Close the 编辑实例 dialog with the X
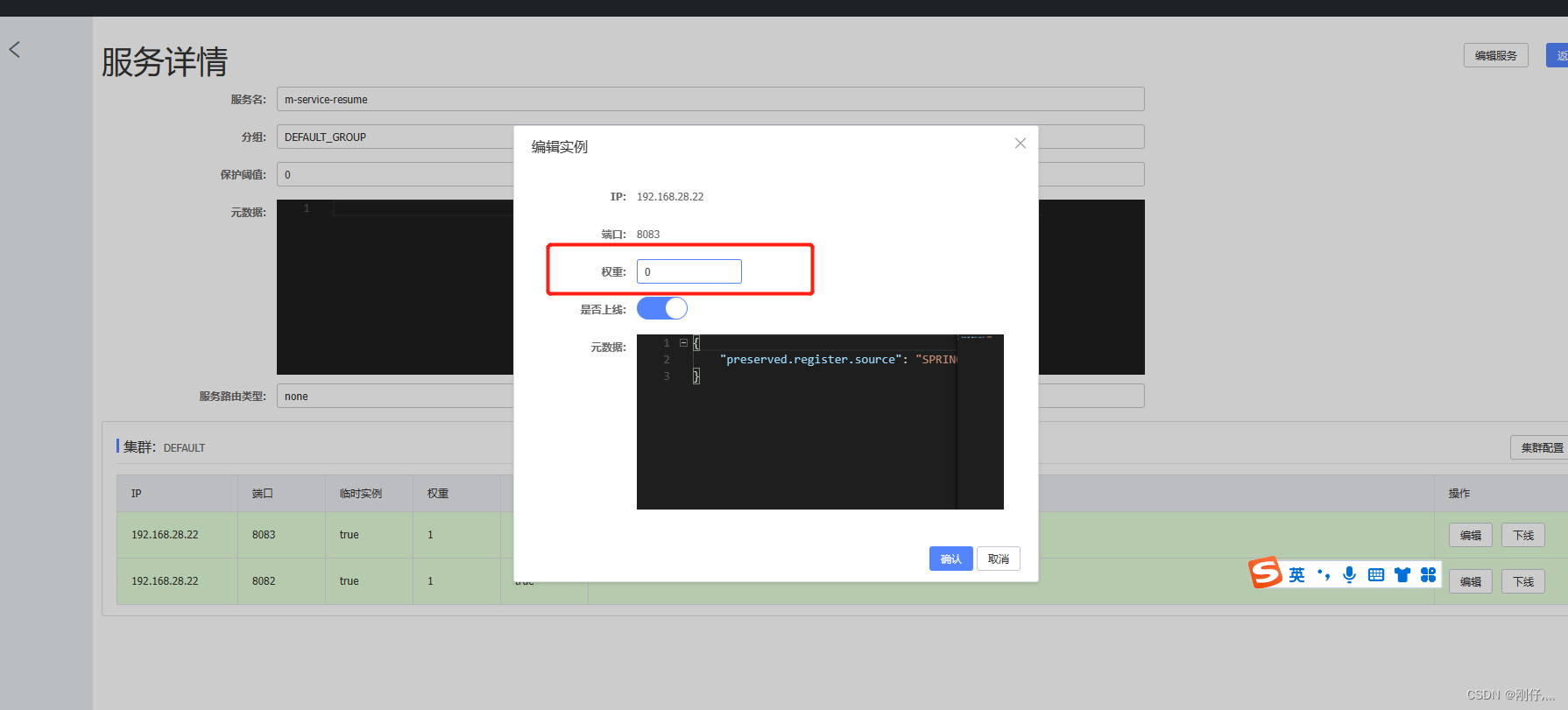Image resolution: width=1568 pixels, height=710 pixels. click(1020, 144)
